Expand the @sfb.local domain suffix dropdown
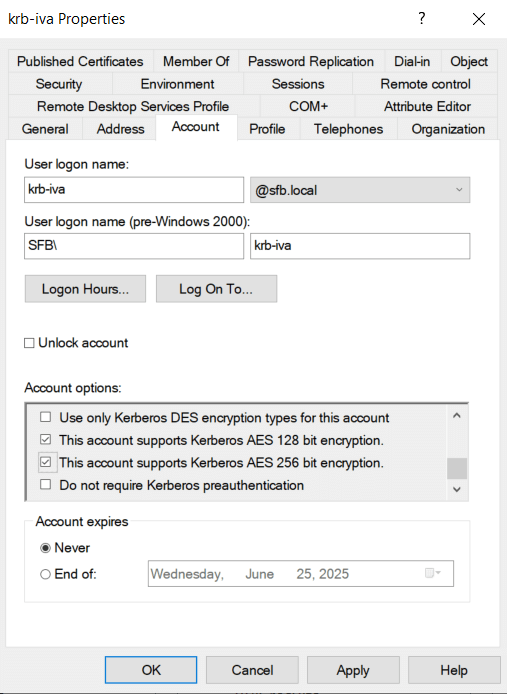507x694 pixels. 360,190
